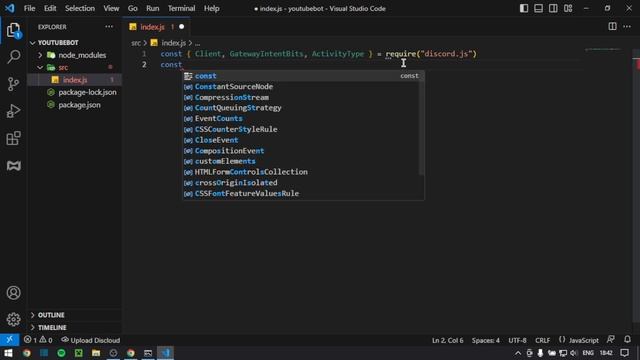Open editor More Actions ellipsis
This screenshot has height=360, width=640.
pos(627,27)
